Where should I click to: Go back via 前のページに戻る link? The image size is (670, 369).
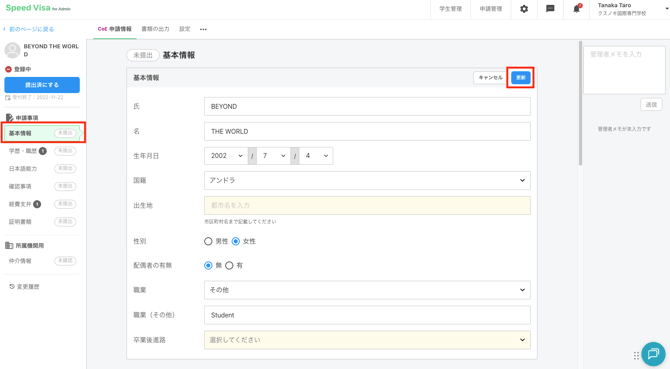coord(29,29)
